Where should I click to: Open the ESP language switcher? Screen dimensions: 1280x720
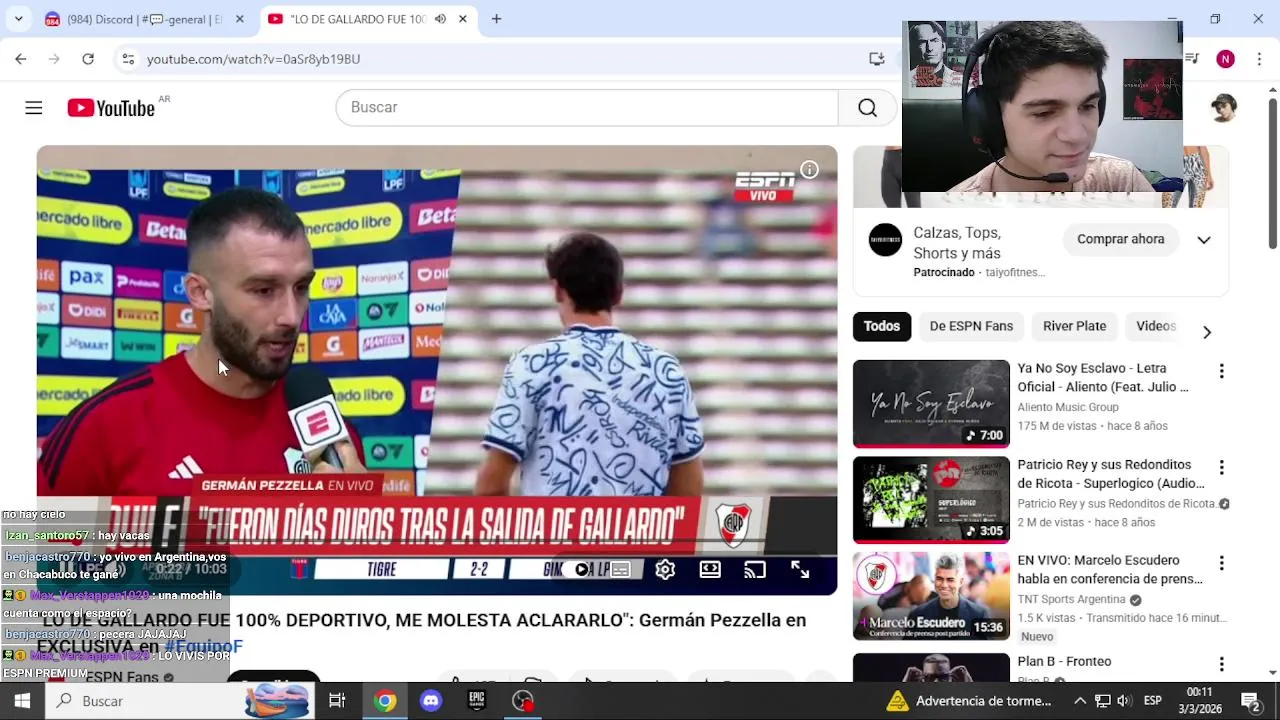click(1152, 701)
